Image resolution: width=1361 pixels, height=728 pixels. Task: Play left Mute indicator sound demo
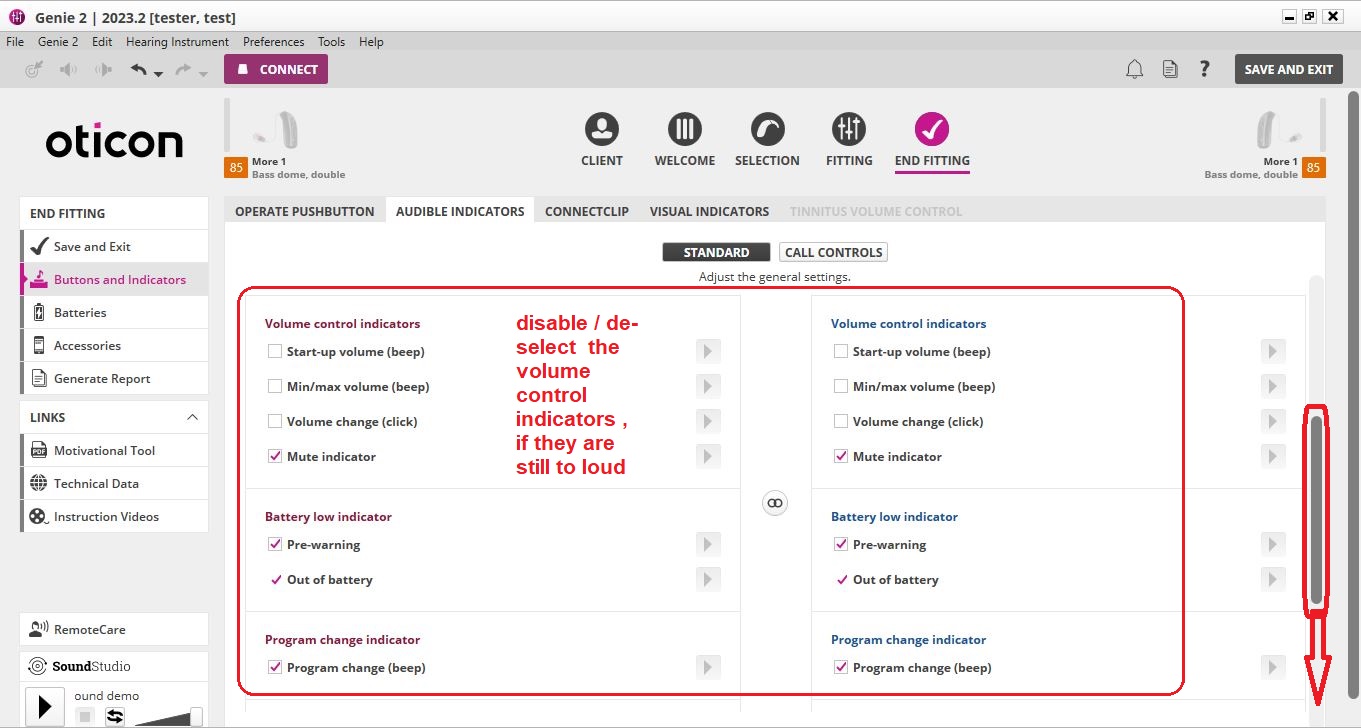click(708, 456)
